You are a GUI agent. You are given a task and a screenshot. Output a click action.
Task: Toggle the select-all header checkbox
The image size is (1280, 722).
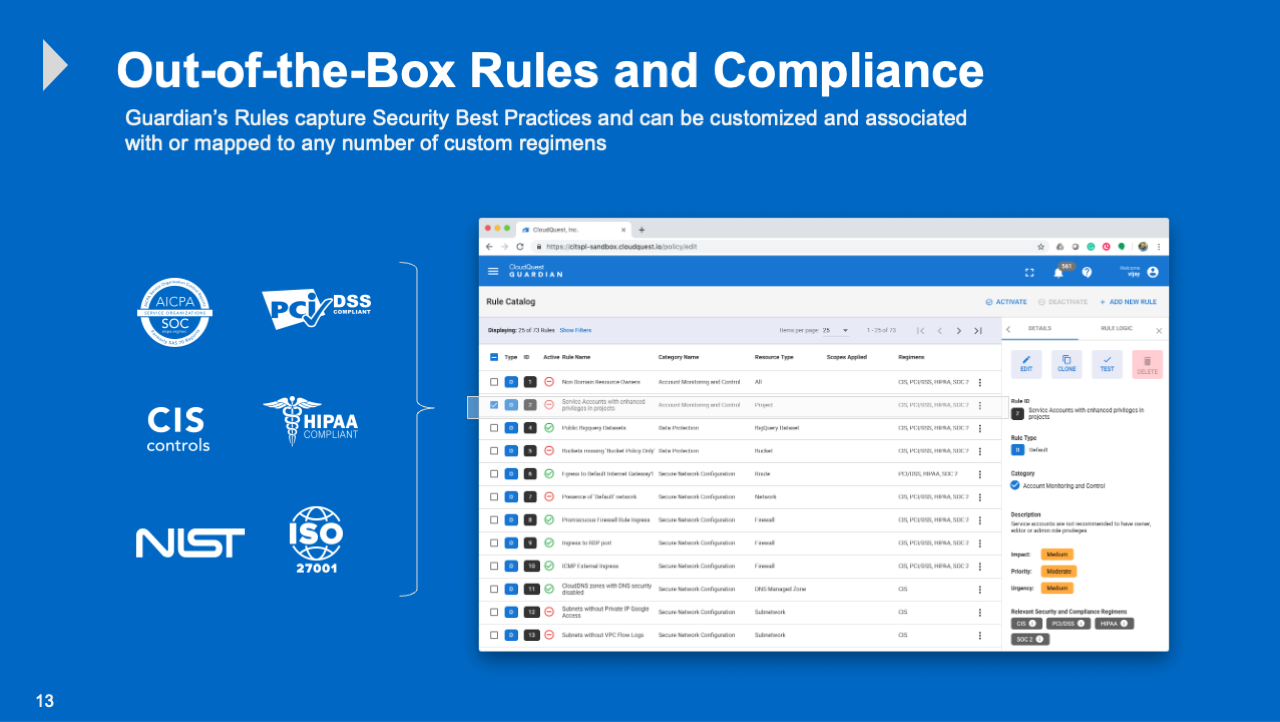(494, 357)
